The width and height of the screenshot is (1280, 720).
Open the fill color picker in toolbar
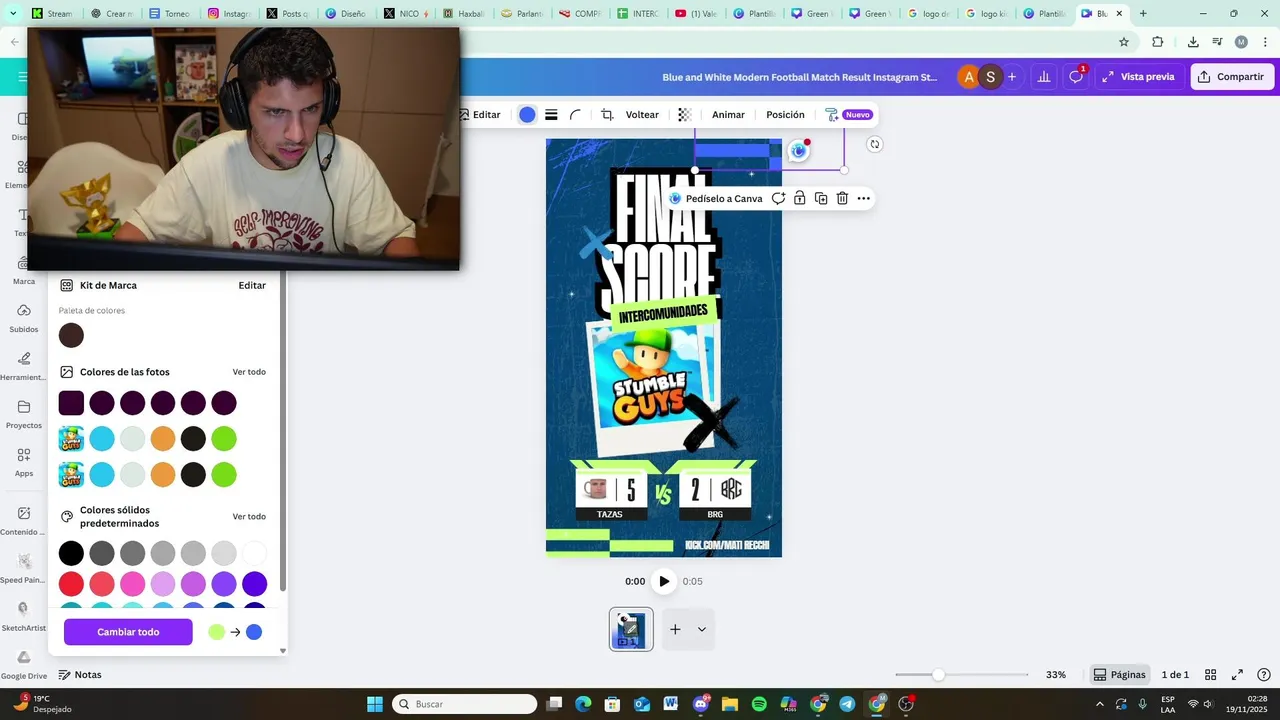tap(527, 115)
